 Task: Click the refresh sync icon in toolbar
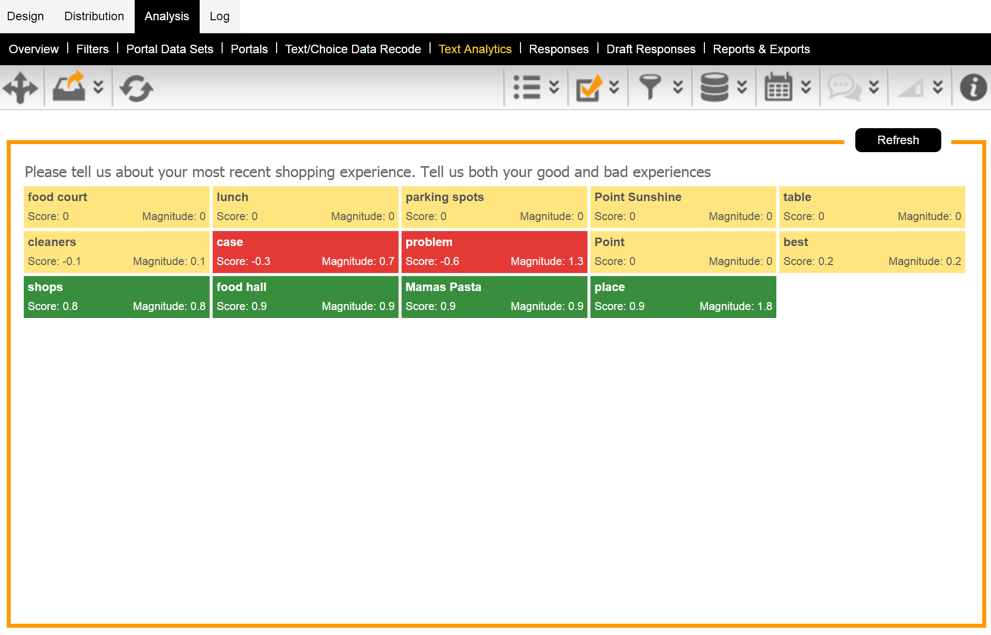coord(136,87)
